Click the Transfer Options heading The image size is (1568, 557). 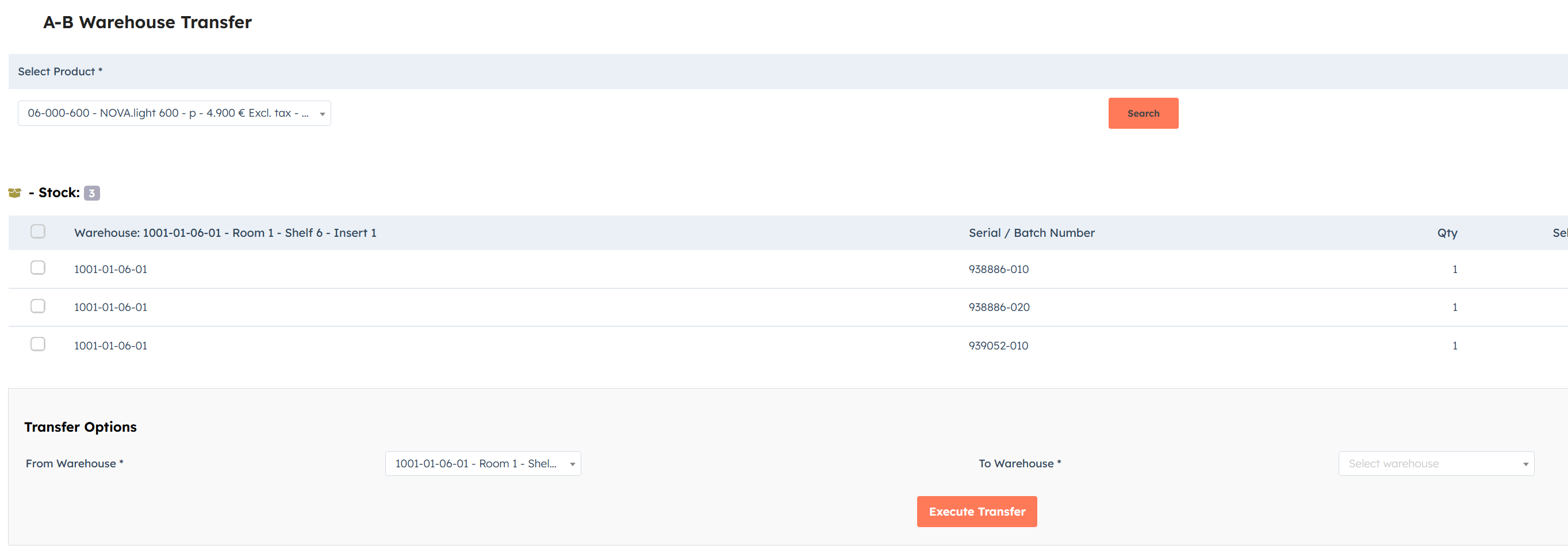click(80, 427)
